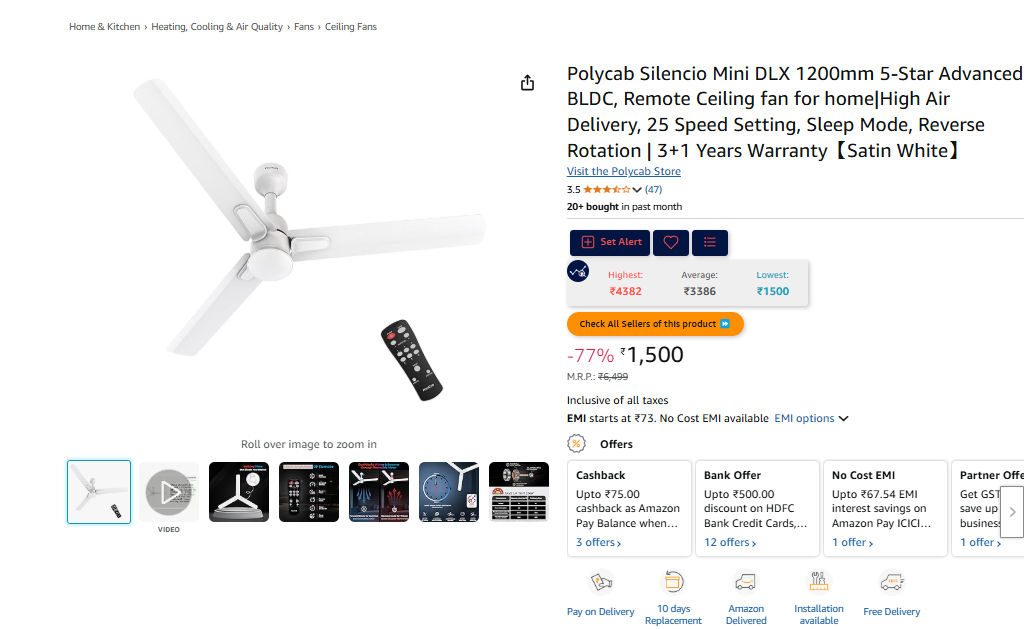The width and height of the screenshot is (1032, 629).
Task: Open Heating, Cooling & Air Quality breadcrumb
Action: pyautogui.click(x=217, y=27)
